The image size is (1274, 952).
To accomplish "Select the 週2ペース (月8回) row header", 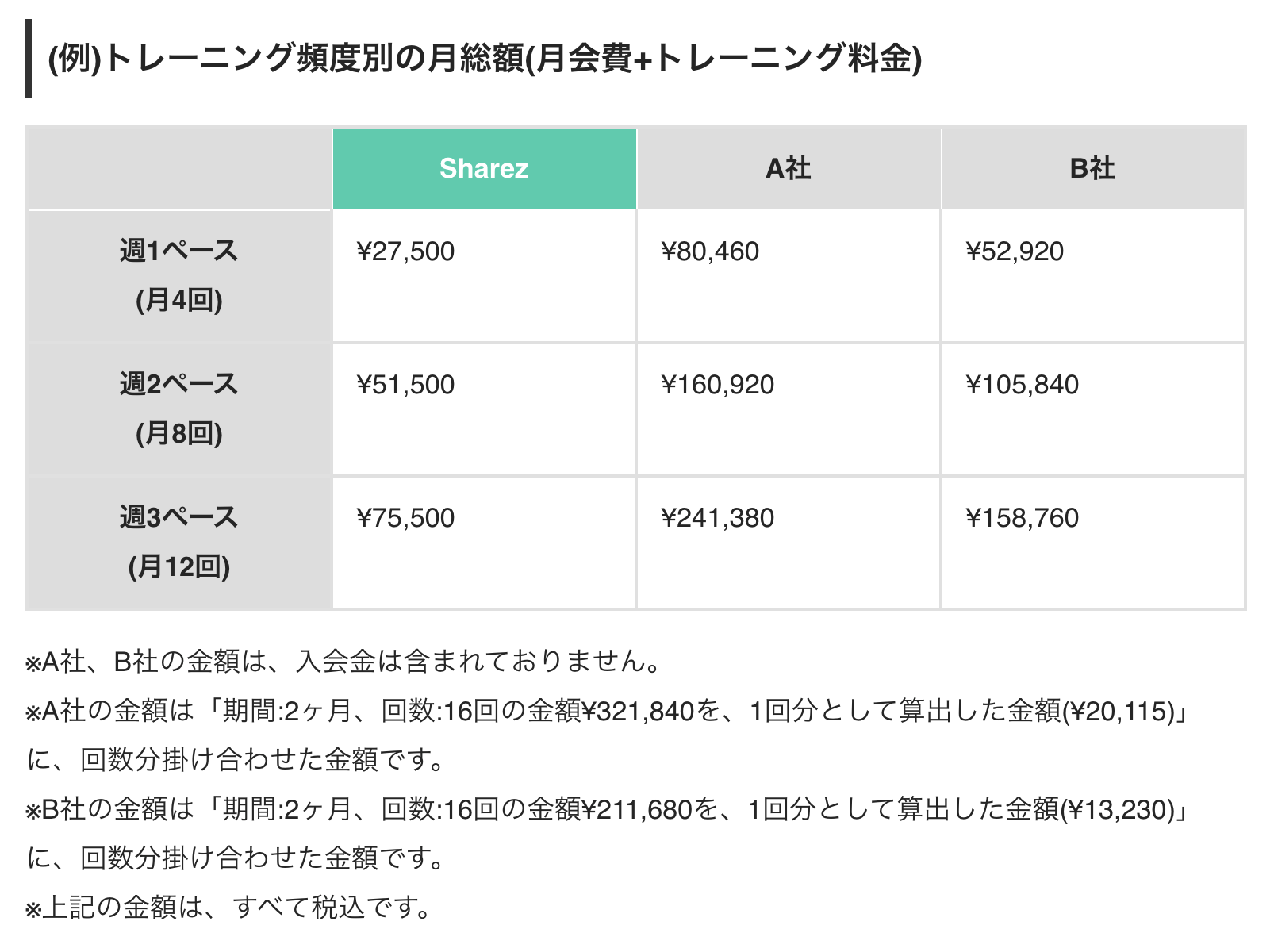I will [x=178, y=409].
